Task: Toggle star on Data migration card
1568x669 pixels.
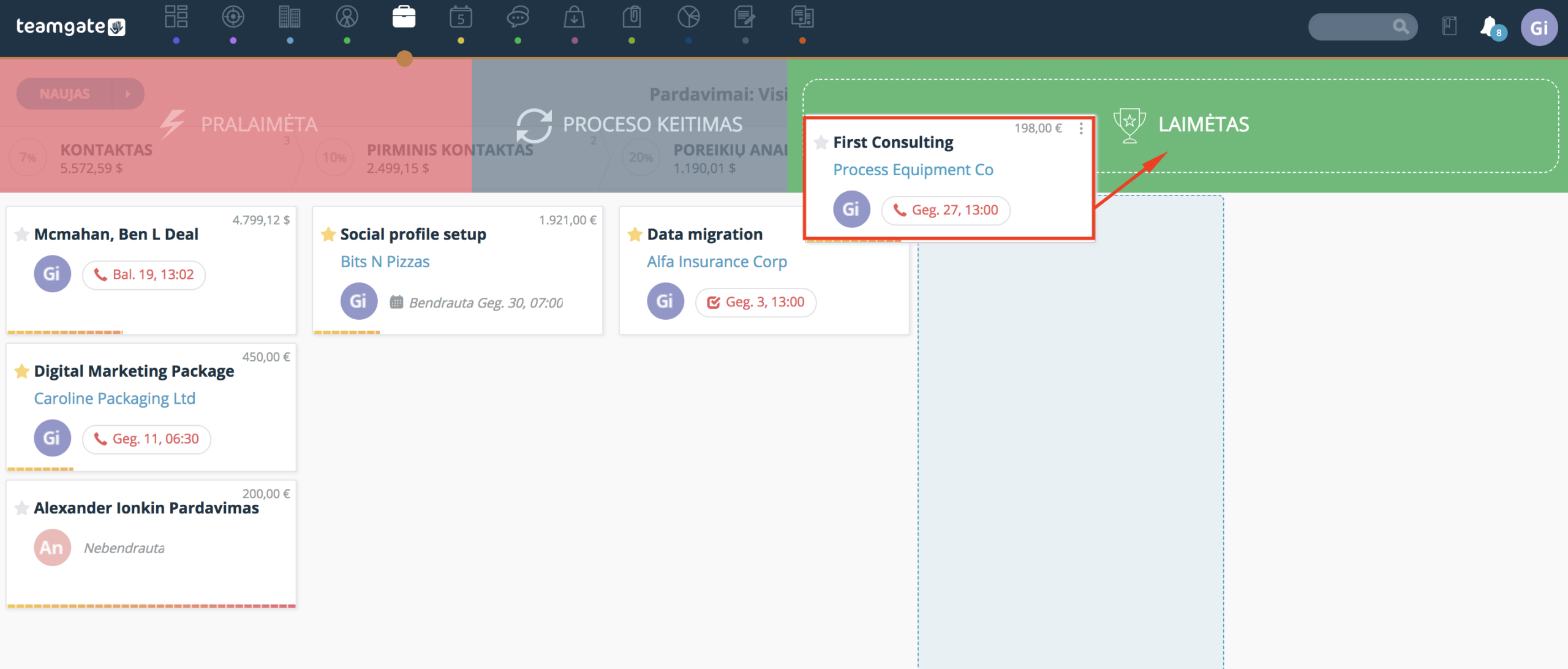Action: click(x=635, y=235)
